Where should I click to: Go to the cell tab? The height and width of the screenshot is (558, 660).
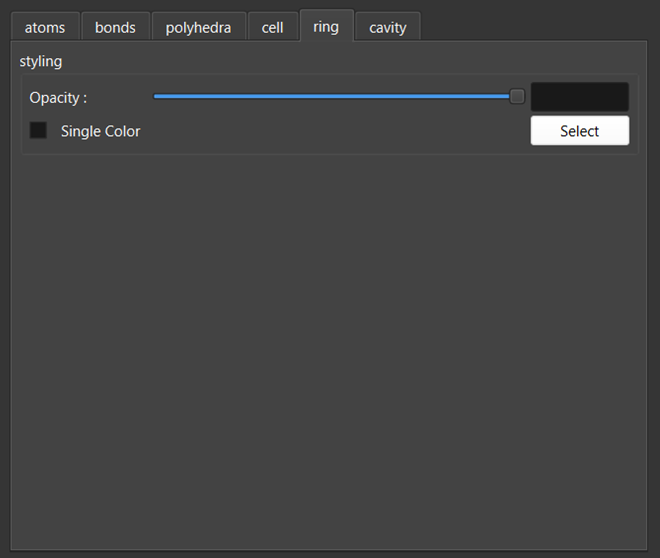pyautogui.click(x=272, y=27)
